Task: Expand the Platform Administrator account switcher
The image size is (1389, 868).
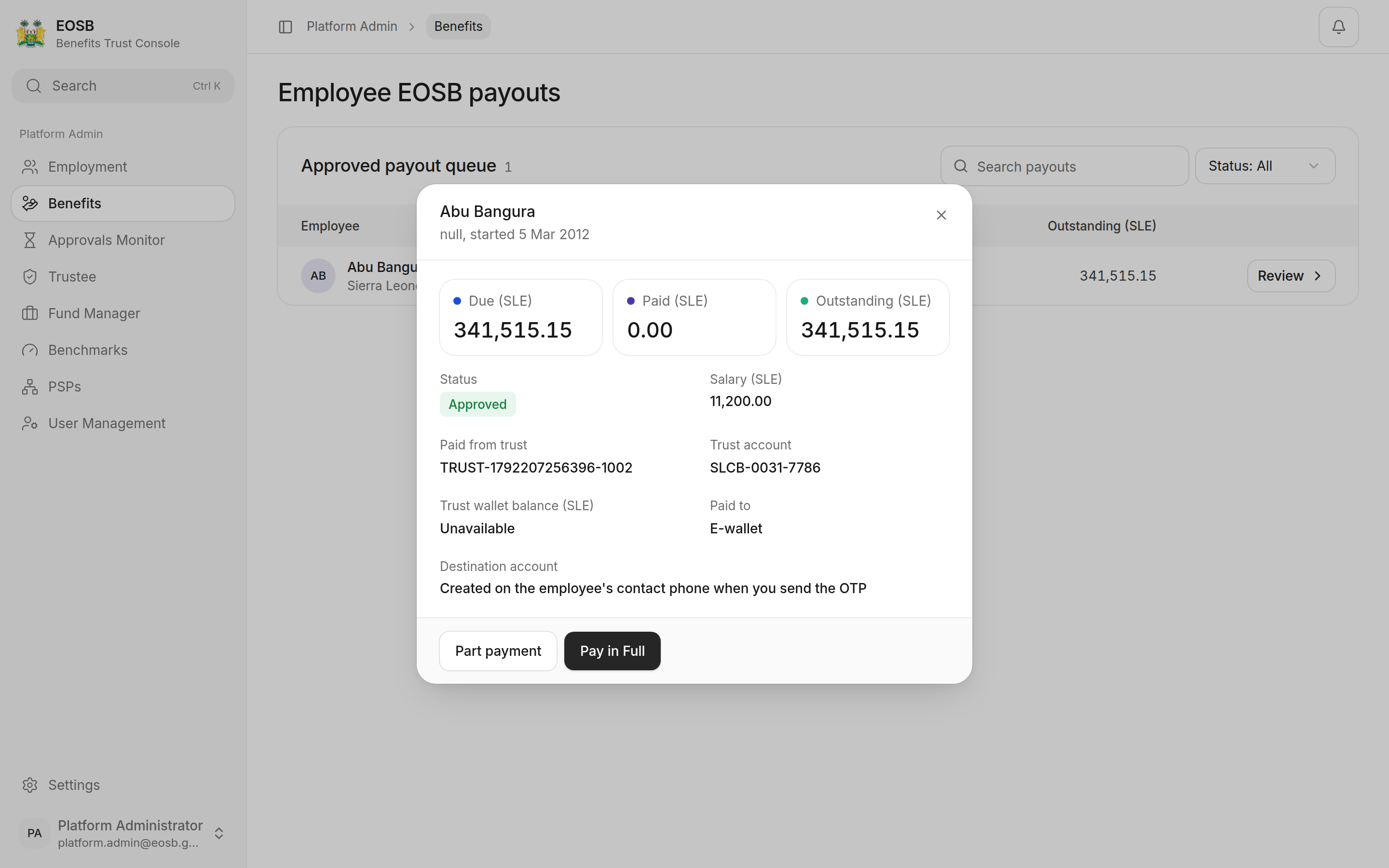Action: [218, 833]
